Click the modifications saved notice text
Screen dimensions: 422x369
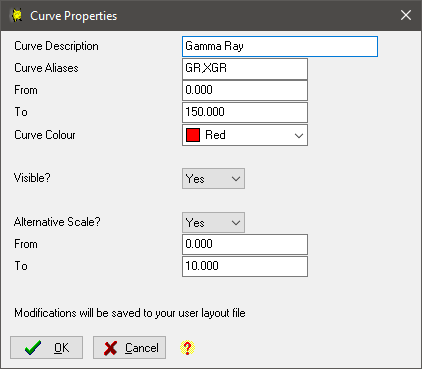tap(130, 313)
